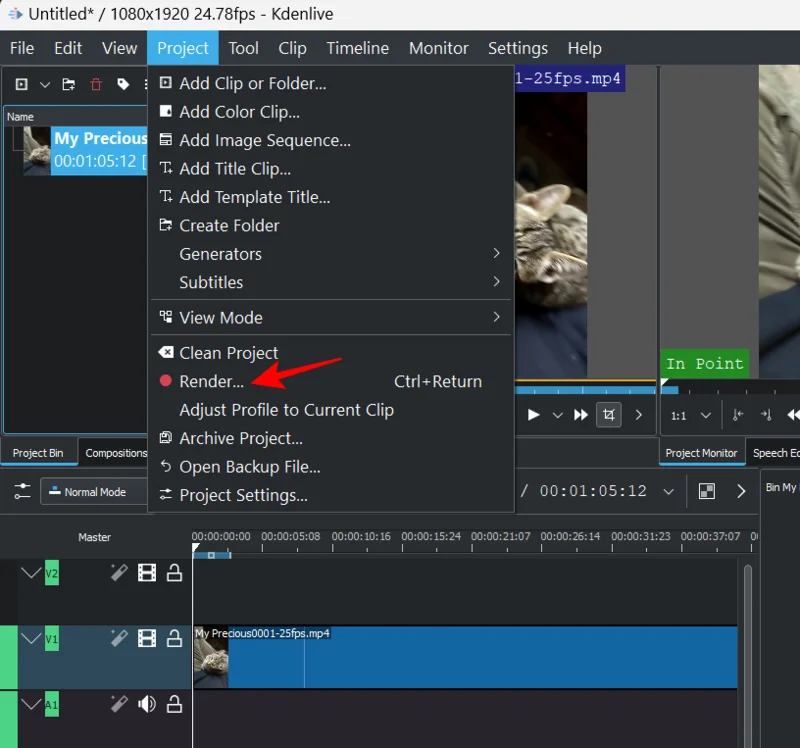
Task: Choose Add Image Sequence menu entry
Action: pyautogui.click(x=331, y=140)
